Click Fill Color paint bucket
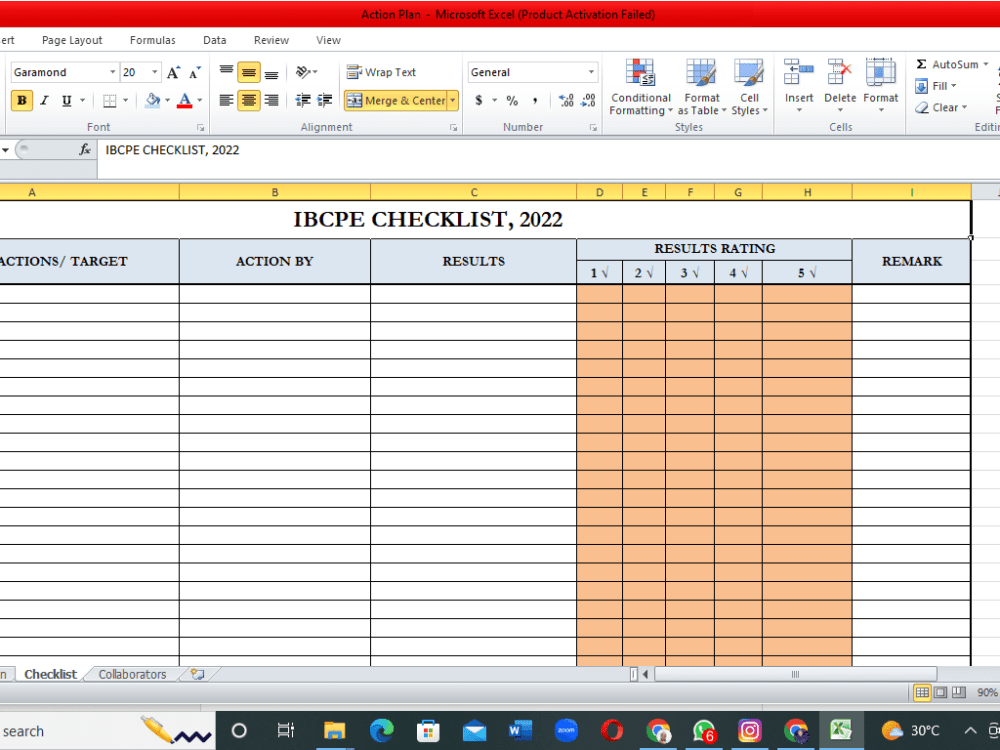This screenshot has height=750, width=1000. click(x=152, y=100)
